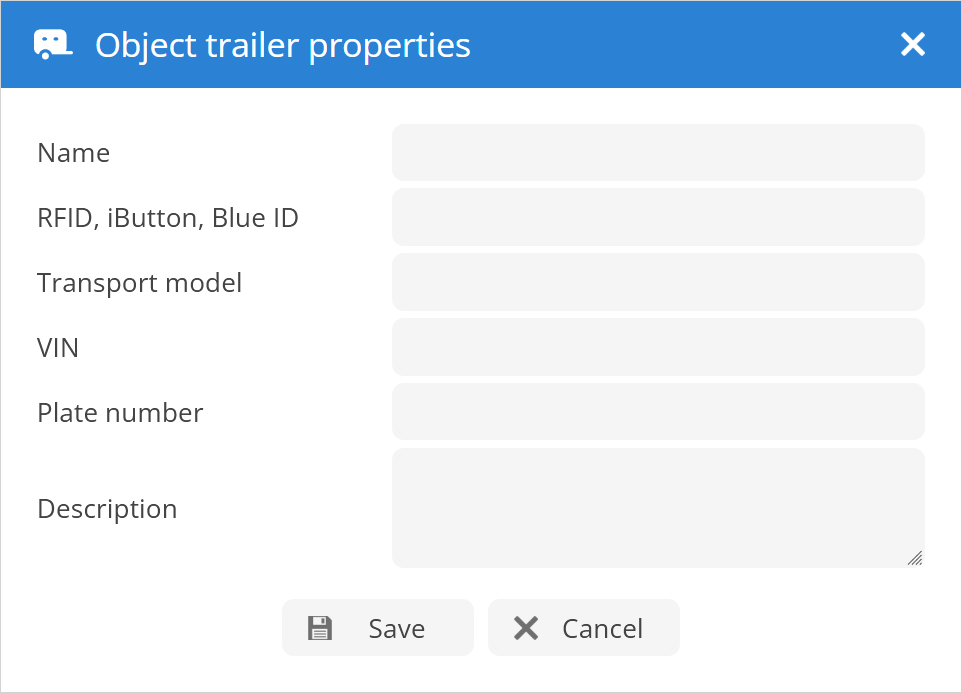Viewport: 962px width, 693px height.
Task: Click the floppy disk Save icon
Action: click(319, 628)
